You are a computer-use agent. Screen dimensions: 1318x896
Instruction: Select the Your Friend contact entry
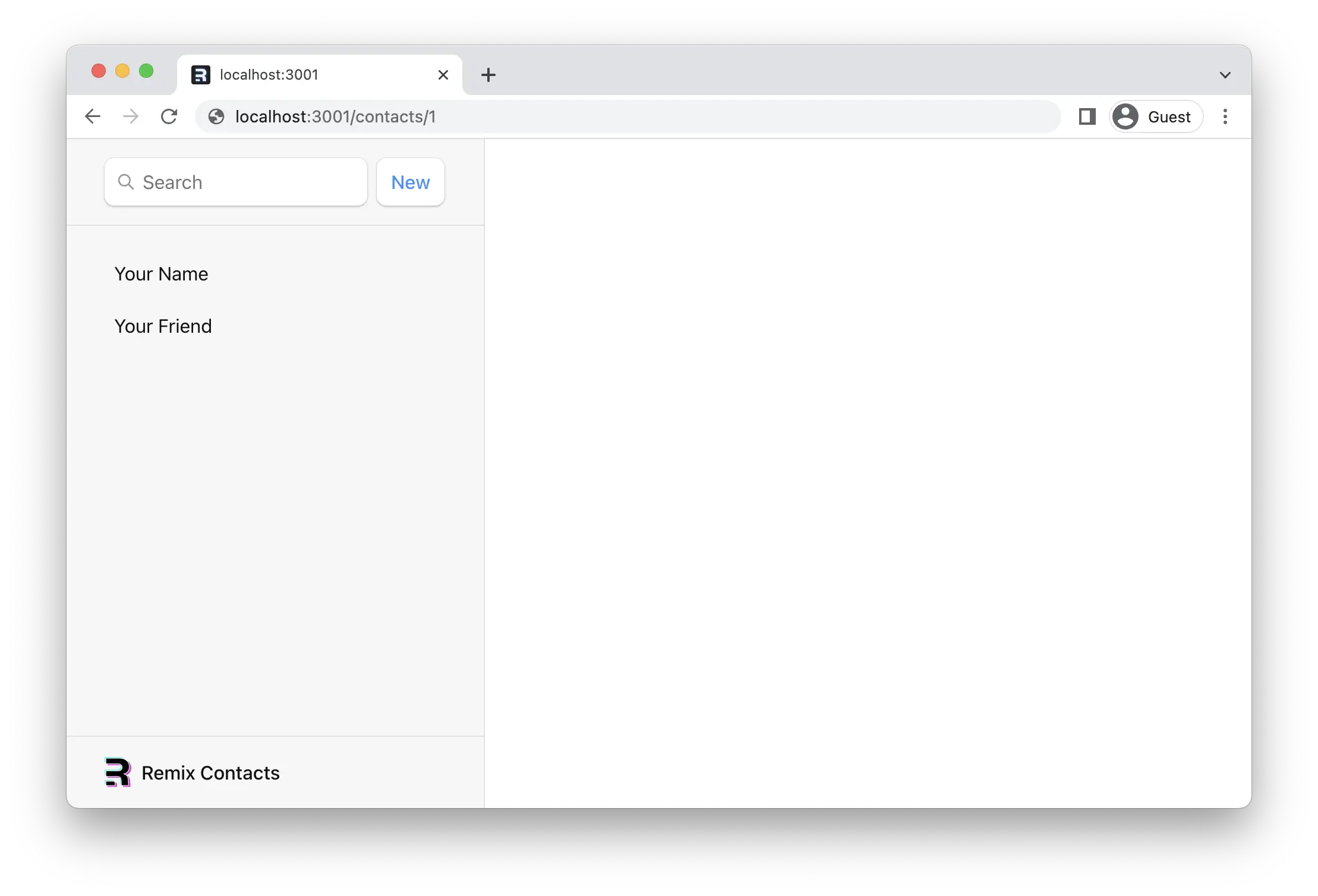click(163, 326)
